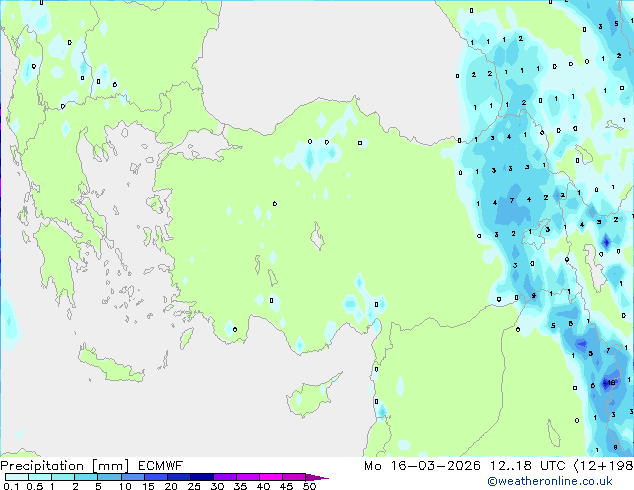The image size is (634, 490).
Task: Click the '50' legend scale label
Action: (309, 486)
